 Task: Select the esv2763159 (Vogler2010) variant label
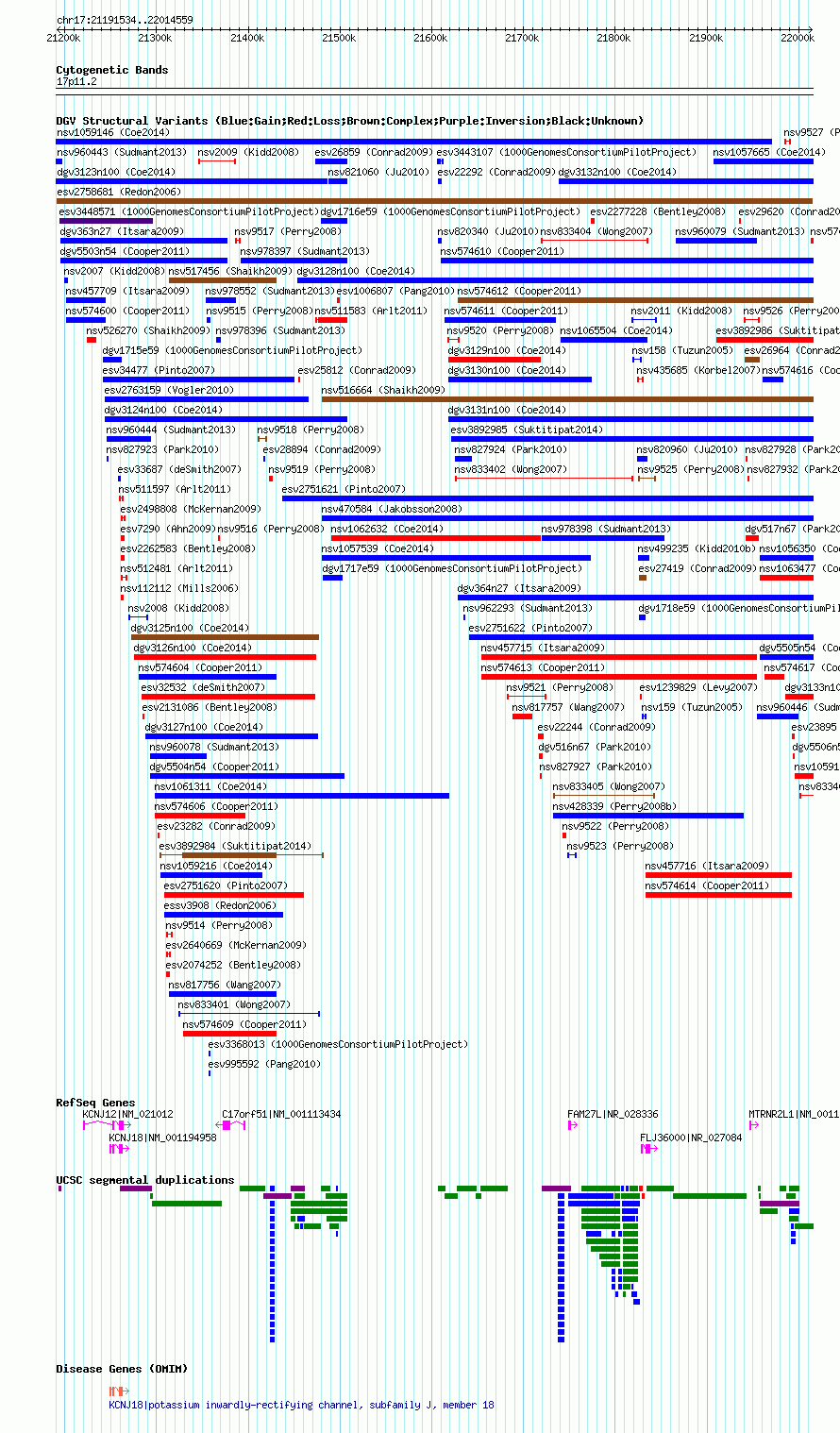pos(169,390)
